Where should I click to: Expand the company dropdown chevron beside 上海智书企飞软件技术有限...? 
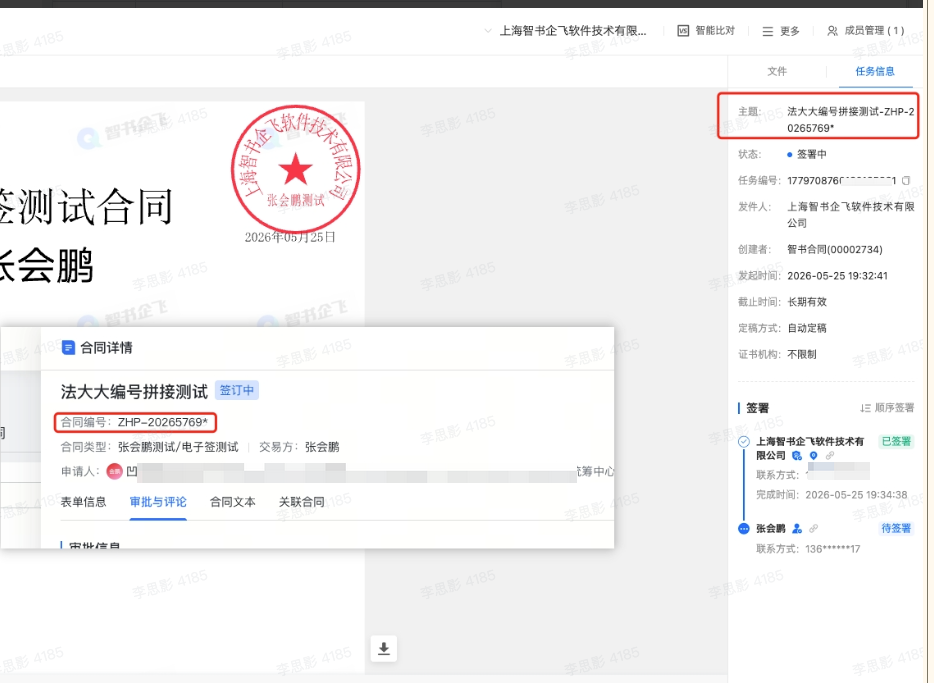[x=488, y=30]
